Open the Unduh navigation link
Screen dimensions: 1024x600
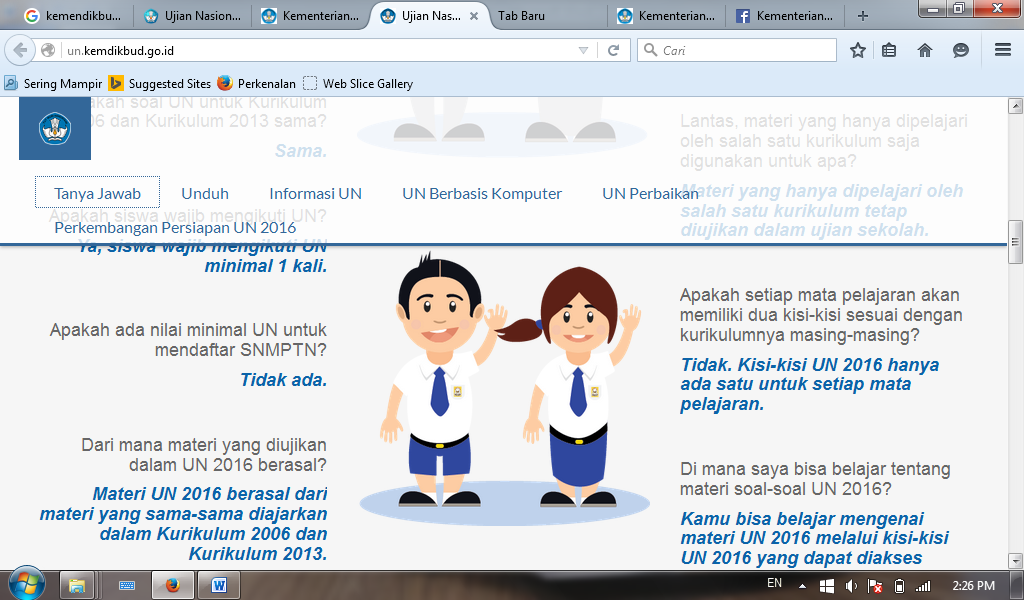point(204,193)
